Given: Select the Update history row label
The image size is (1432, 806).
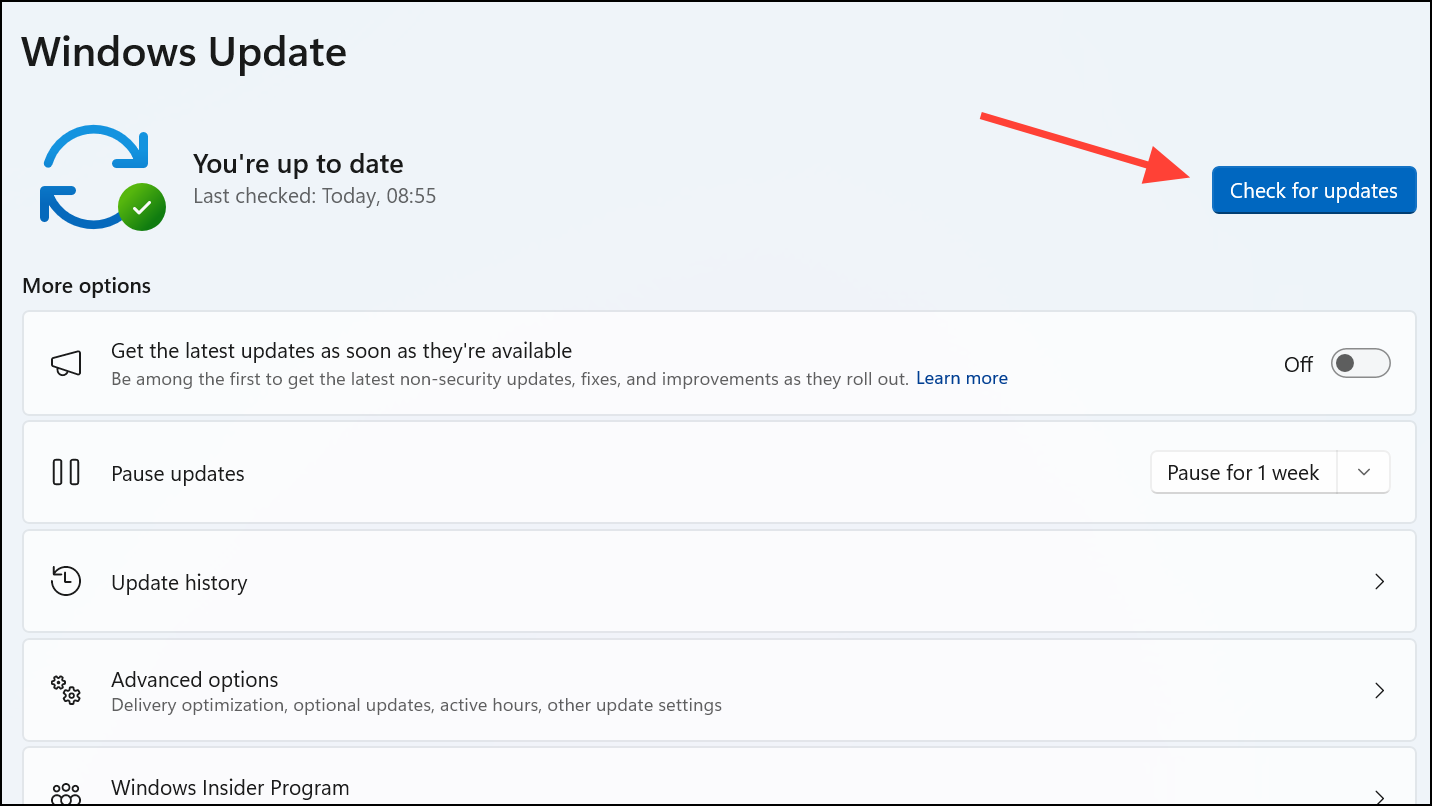Looking at the screenshot, I should [x=179, y=582].
